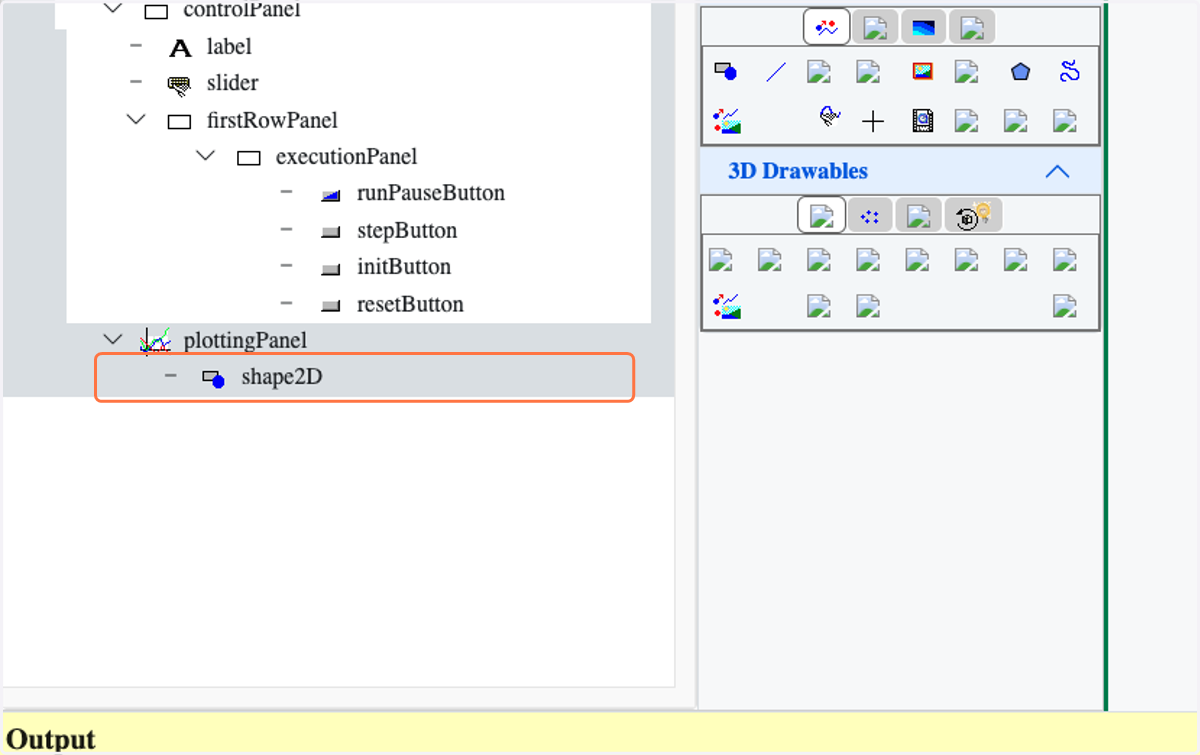Collapse the controlPanel chevron

113,9
